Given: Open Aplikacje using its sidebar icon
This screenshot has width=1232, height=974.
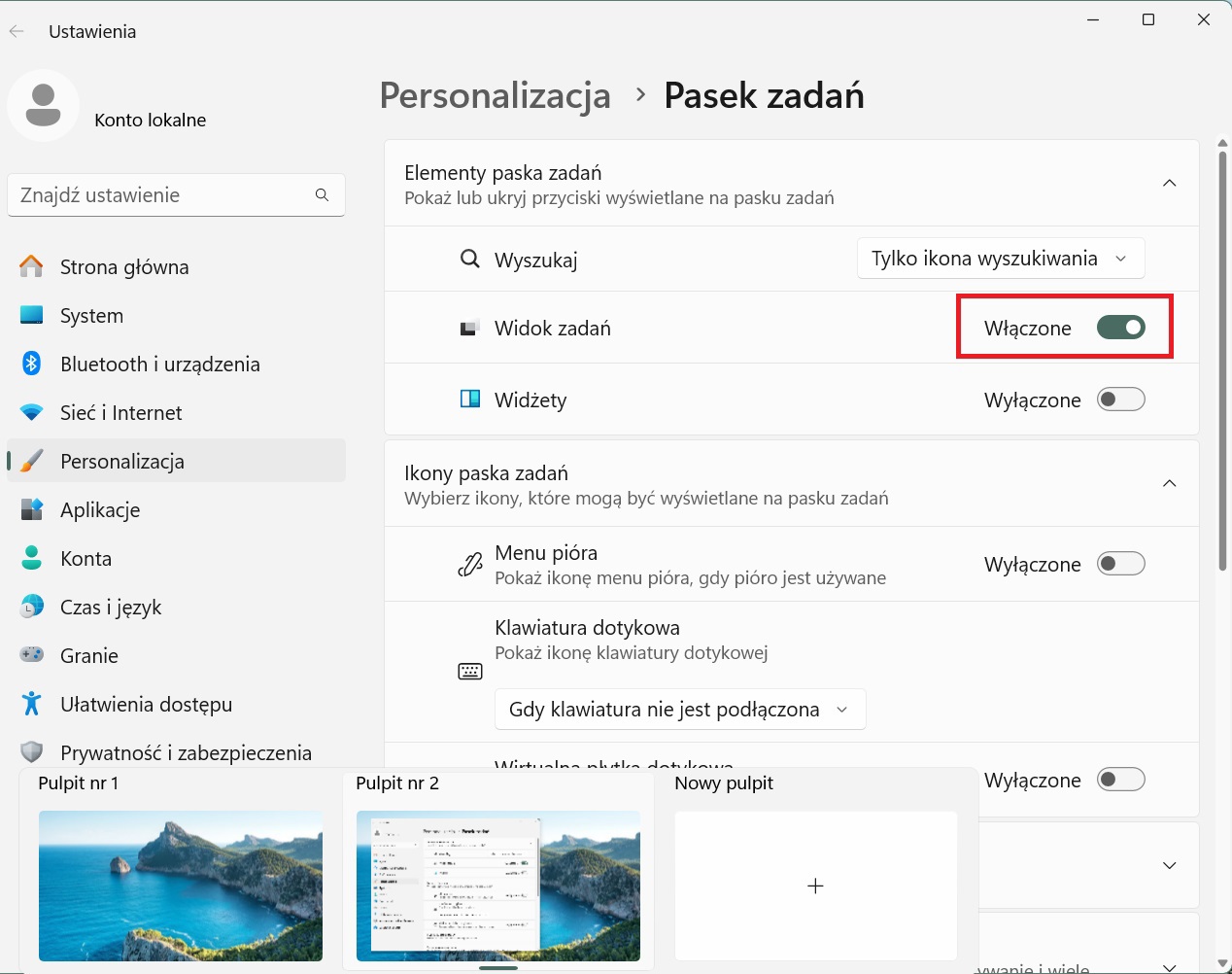Looking at the screenshot, I should click(x=32, y=509).
